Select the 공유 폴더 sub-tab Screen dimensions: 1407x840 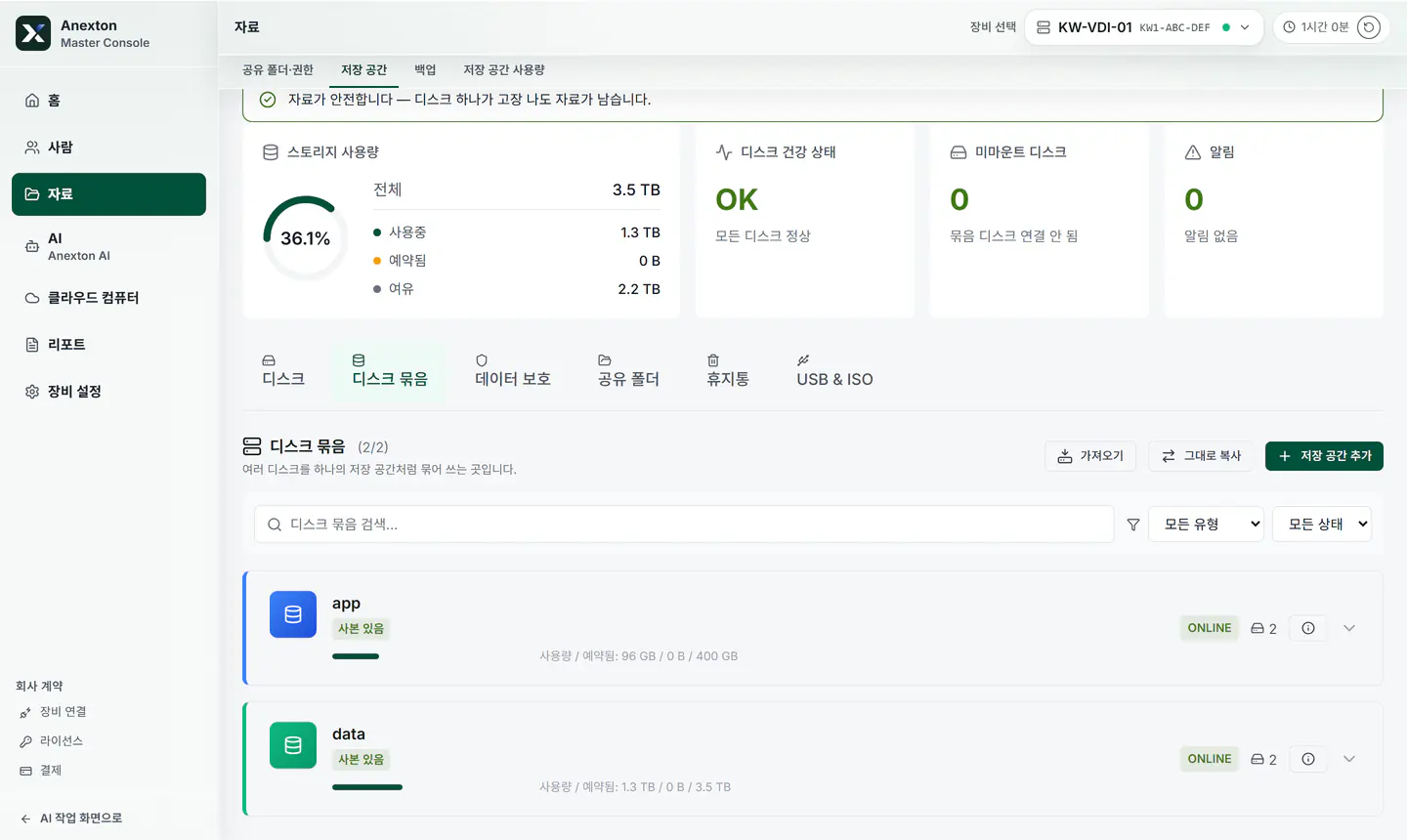pyautogui.click(x=628, y=371)
